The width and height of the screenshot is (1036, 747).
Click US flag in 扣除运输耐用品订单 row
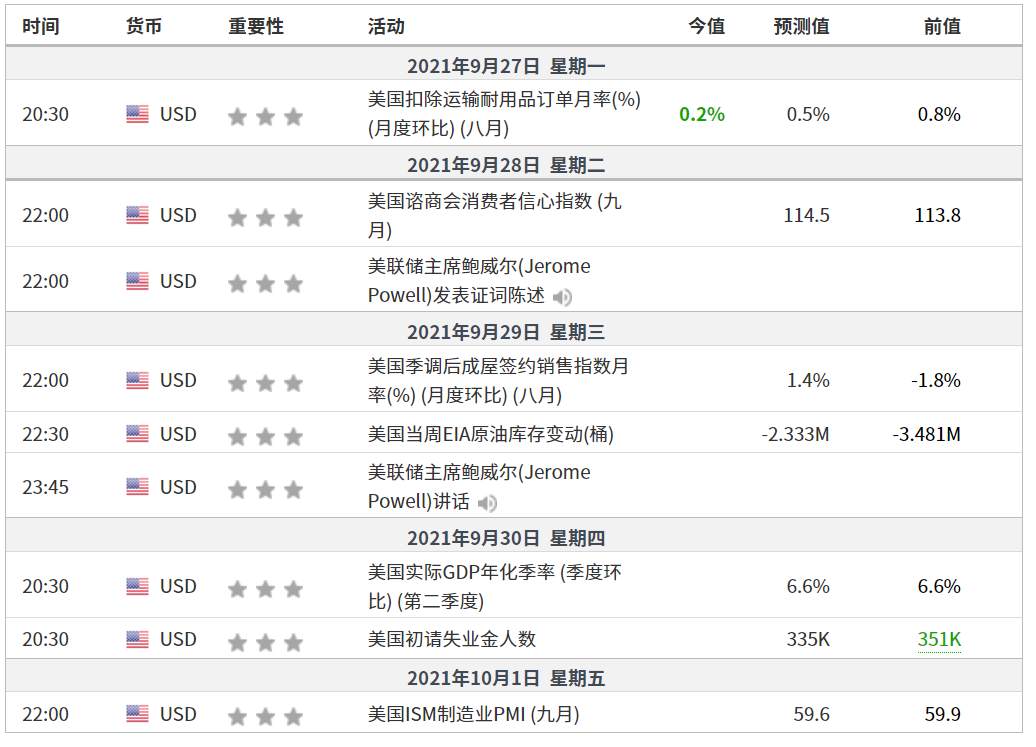tap(137, 114)
